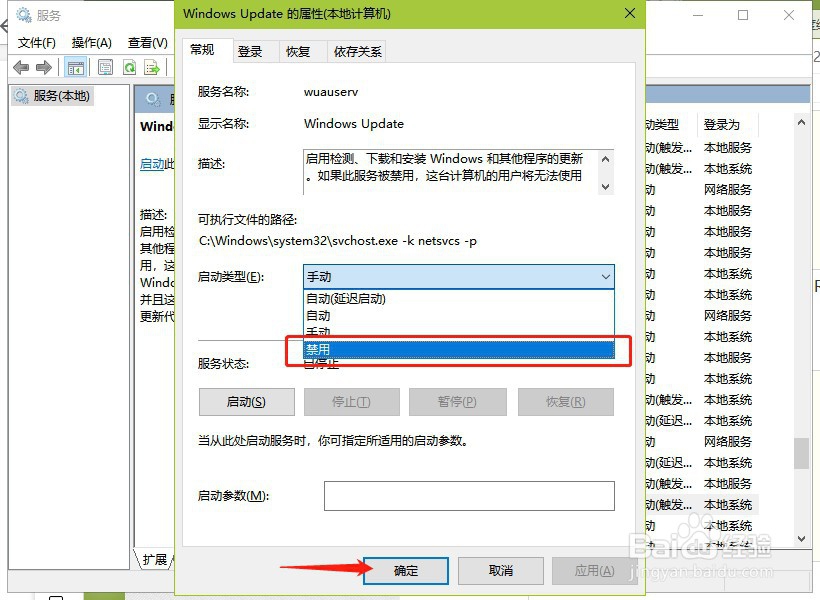The image size is (820, 600).
Task: Click the back arrow in Services toolbar
Action: (x=21, y=67)
